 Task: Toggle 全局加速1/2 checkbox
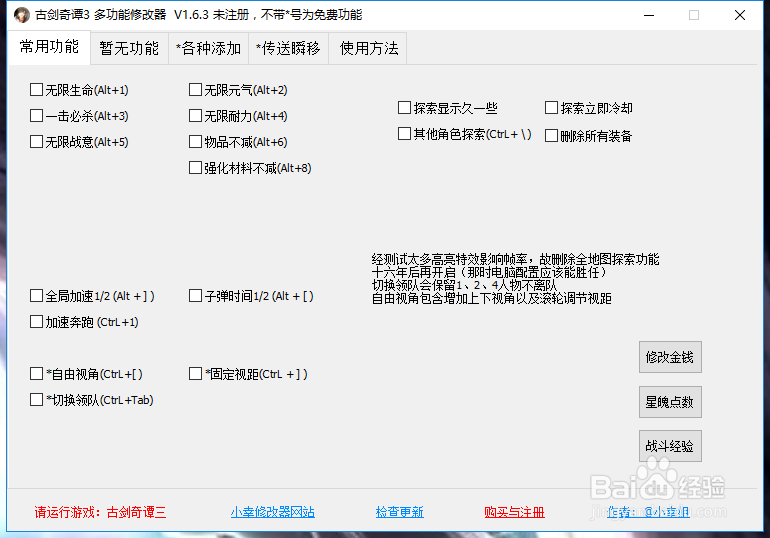tap(36, 296)
